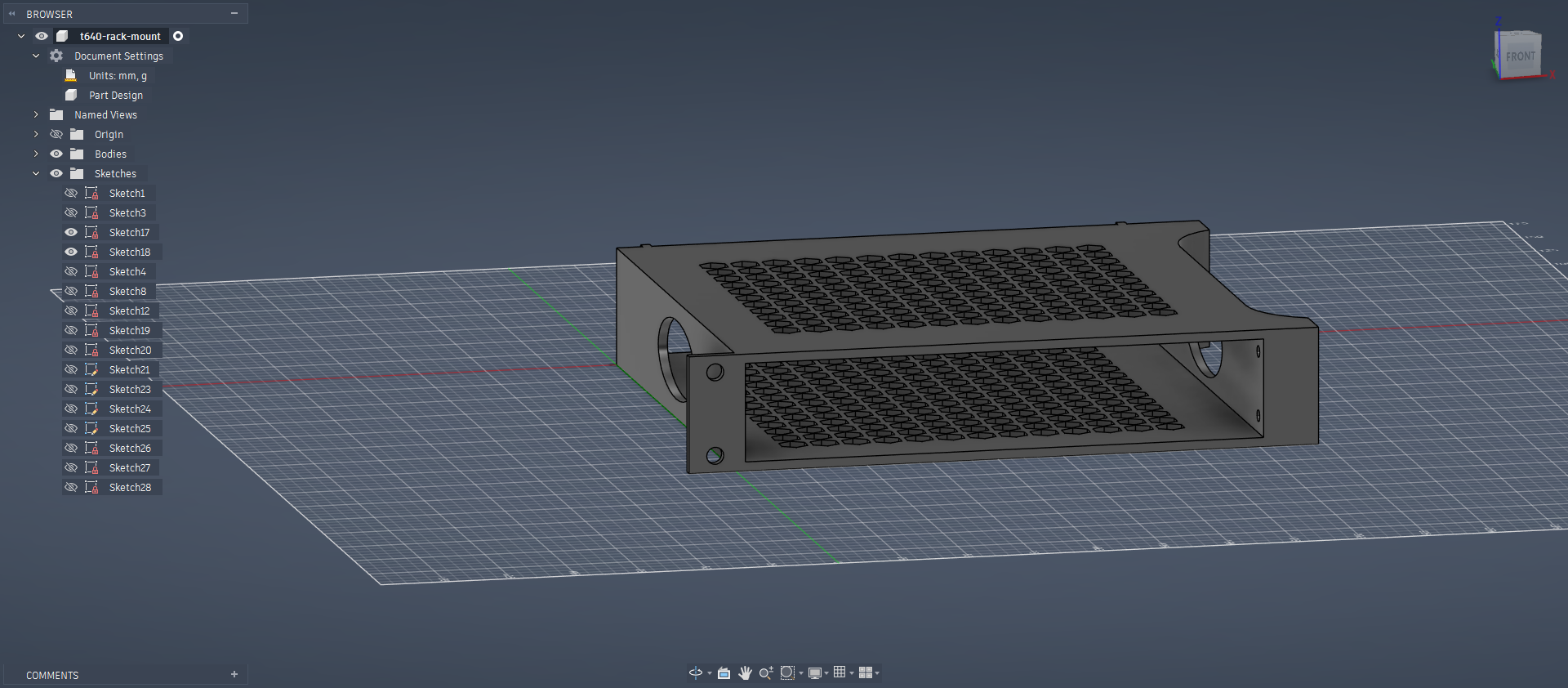This screenshot has width=1568, height=688.
Task: Click the activate-component radio dot next to t640-rack-mount
Action: point(178,36)
